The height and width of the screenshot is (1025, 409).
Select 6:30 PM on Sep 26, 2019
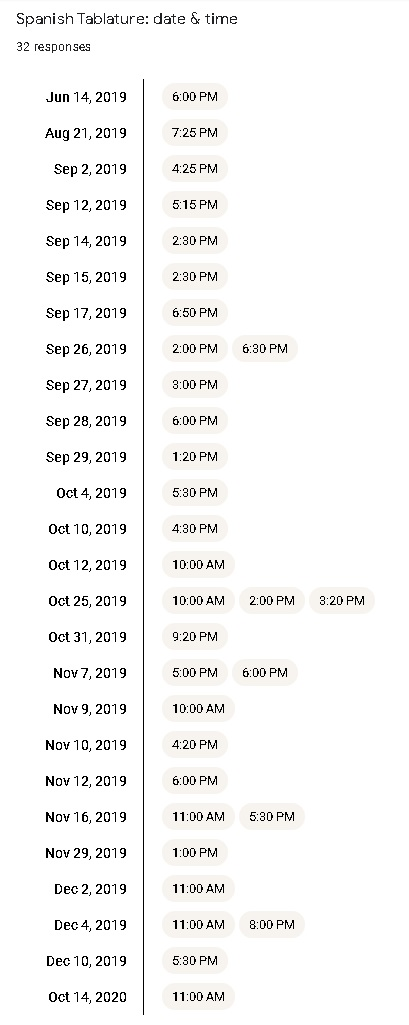tap(265, 348)
